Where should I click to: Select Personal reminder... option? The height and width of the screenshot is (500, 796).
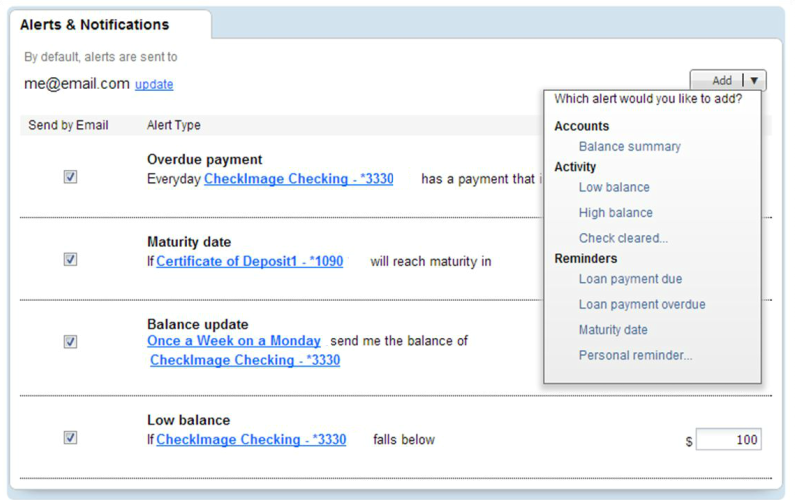(635, 356)
